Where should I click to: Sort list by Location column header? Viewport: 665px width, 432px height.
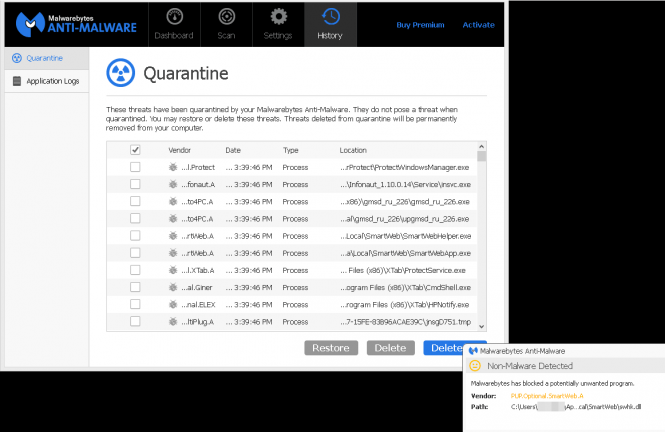[x=353, y=150]
